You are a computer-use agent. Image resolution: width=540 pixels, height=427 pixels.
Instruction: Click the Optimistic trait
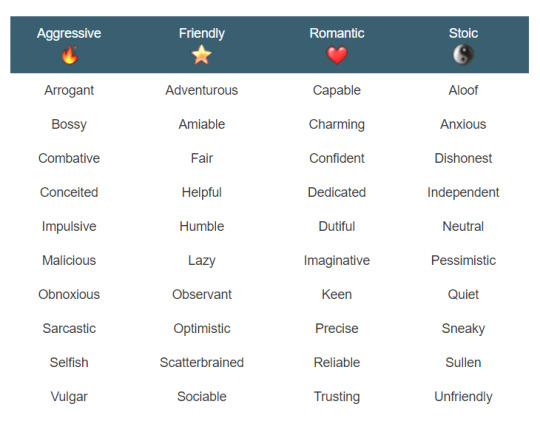click(x=201, y=329)
